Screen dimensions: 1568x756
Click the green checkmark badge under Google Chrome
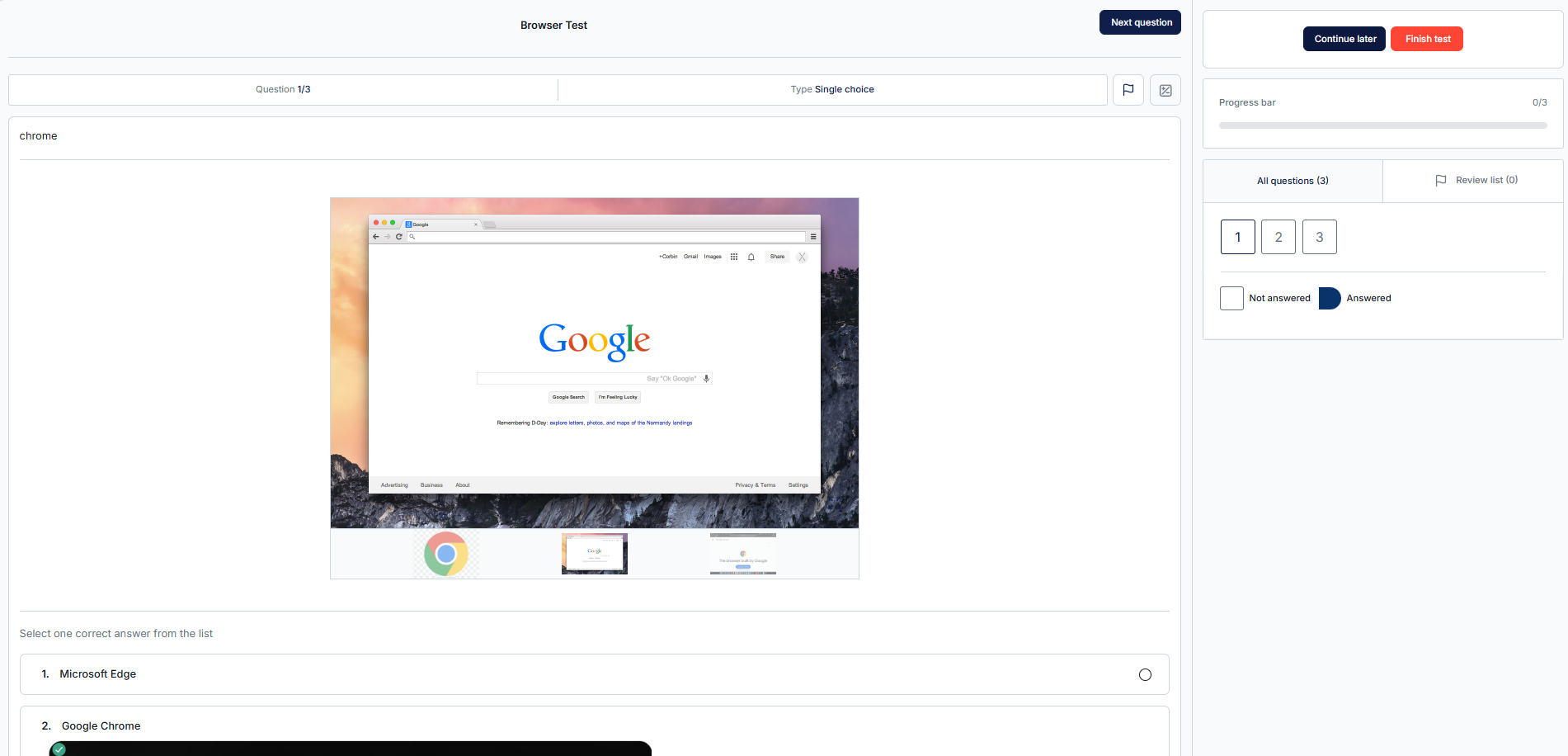59,749
